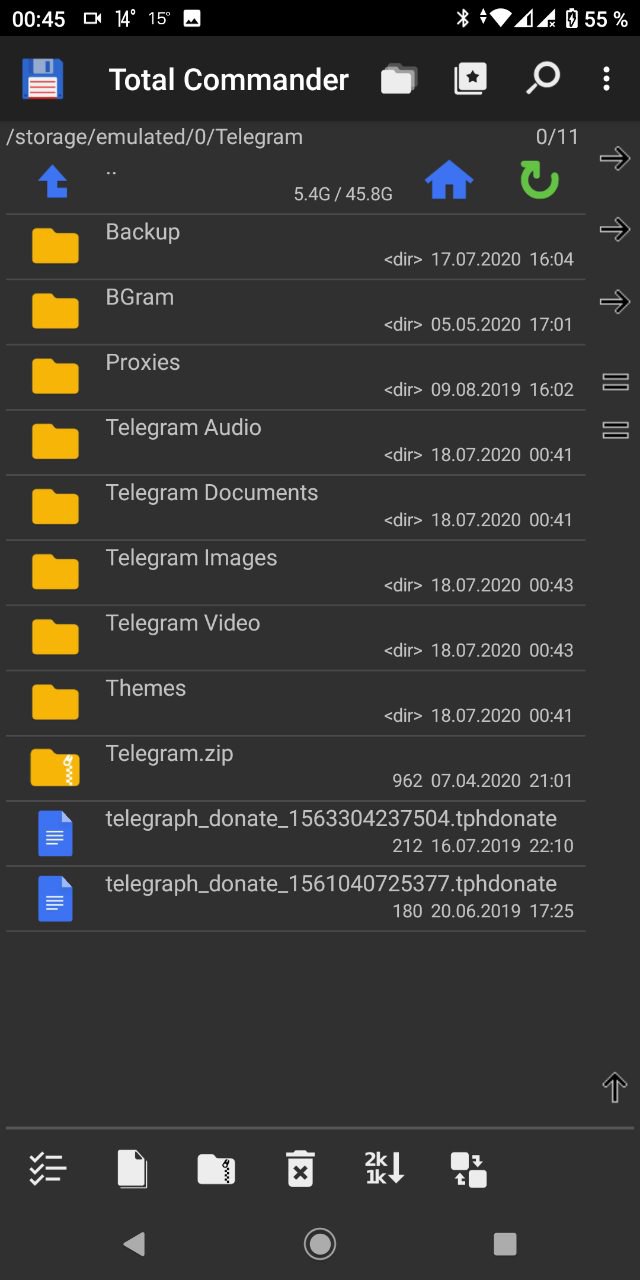
Task: Select the 1561040725377 tphdonate file icon
Action: tap(55, 898)
